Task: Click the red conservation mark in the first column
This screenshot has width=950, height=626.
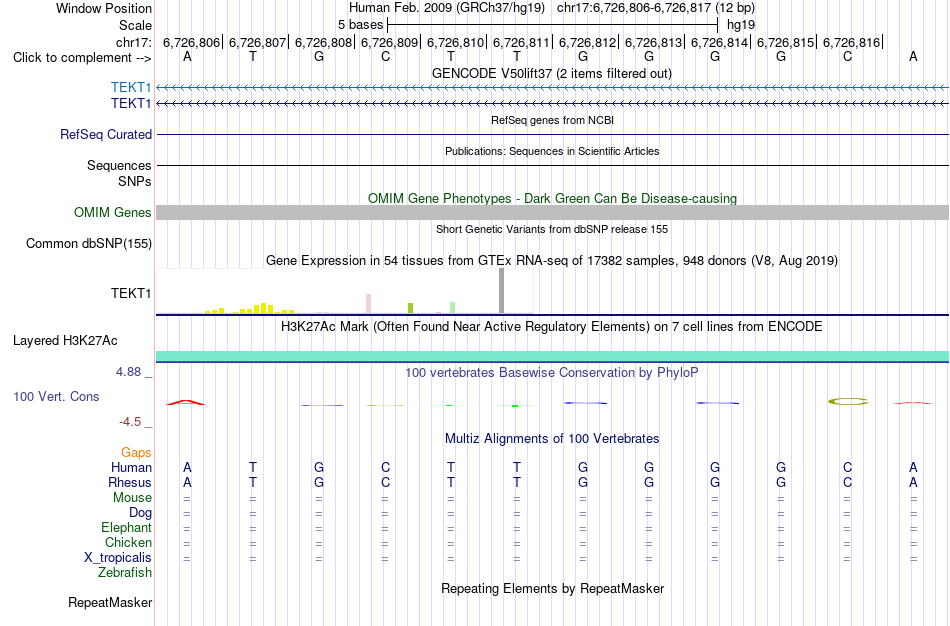Action: click(186, 402)
